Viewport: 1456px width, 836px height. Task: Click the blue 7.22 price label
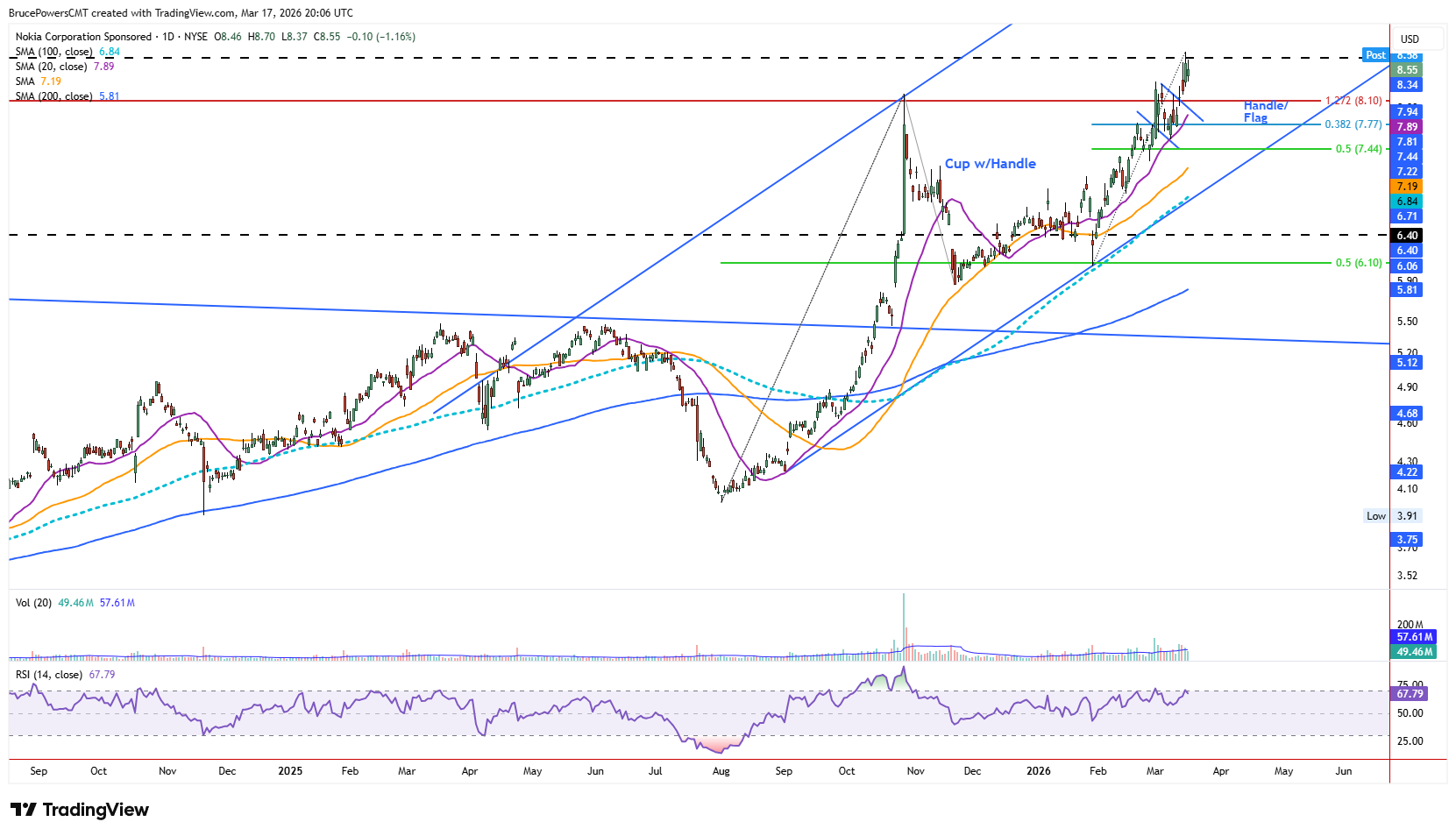(x=1407, y=172)
